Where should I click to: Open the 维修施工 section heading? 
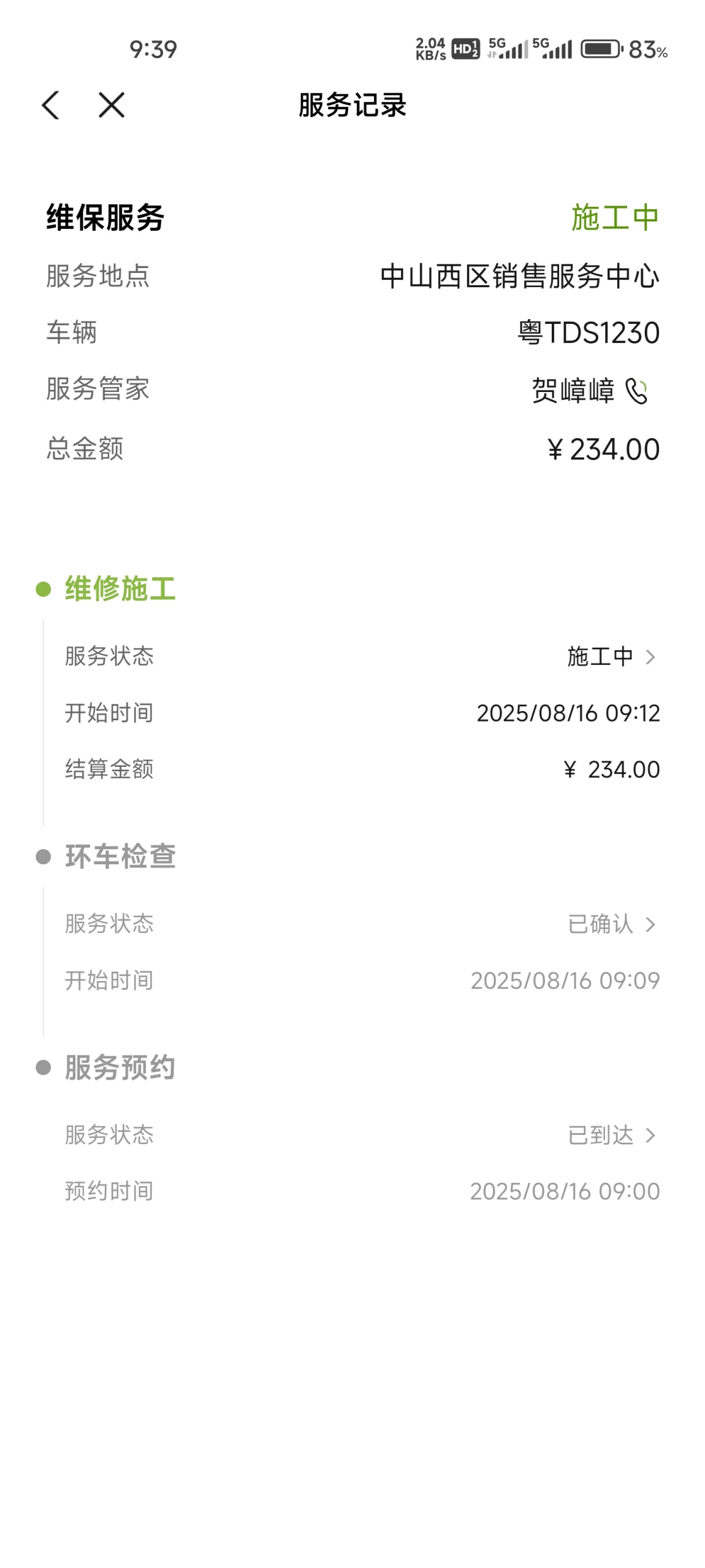click(x=120, y=589)
